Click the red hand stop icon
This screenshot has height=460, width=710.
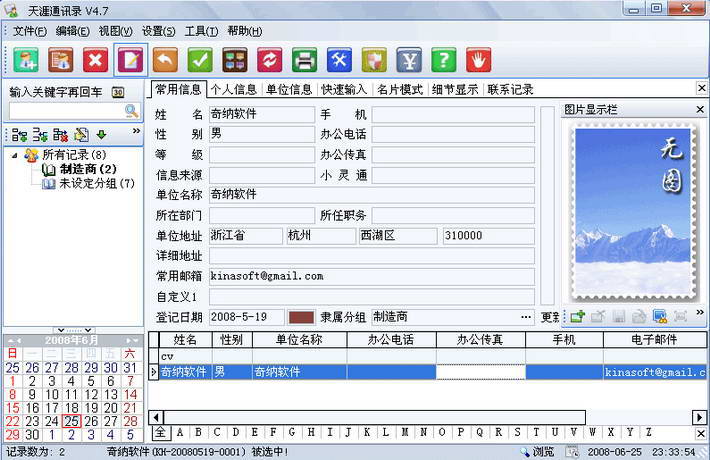click(478, 60)
